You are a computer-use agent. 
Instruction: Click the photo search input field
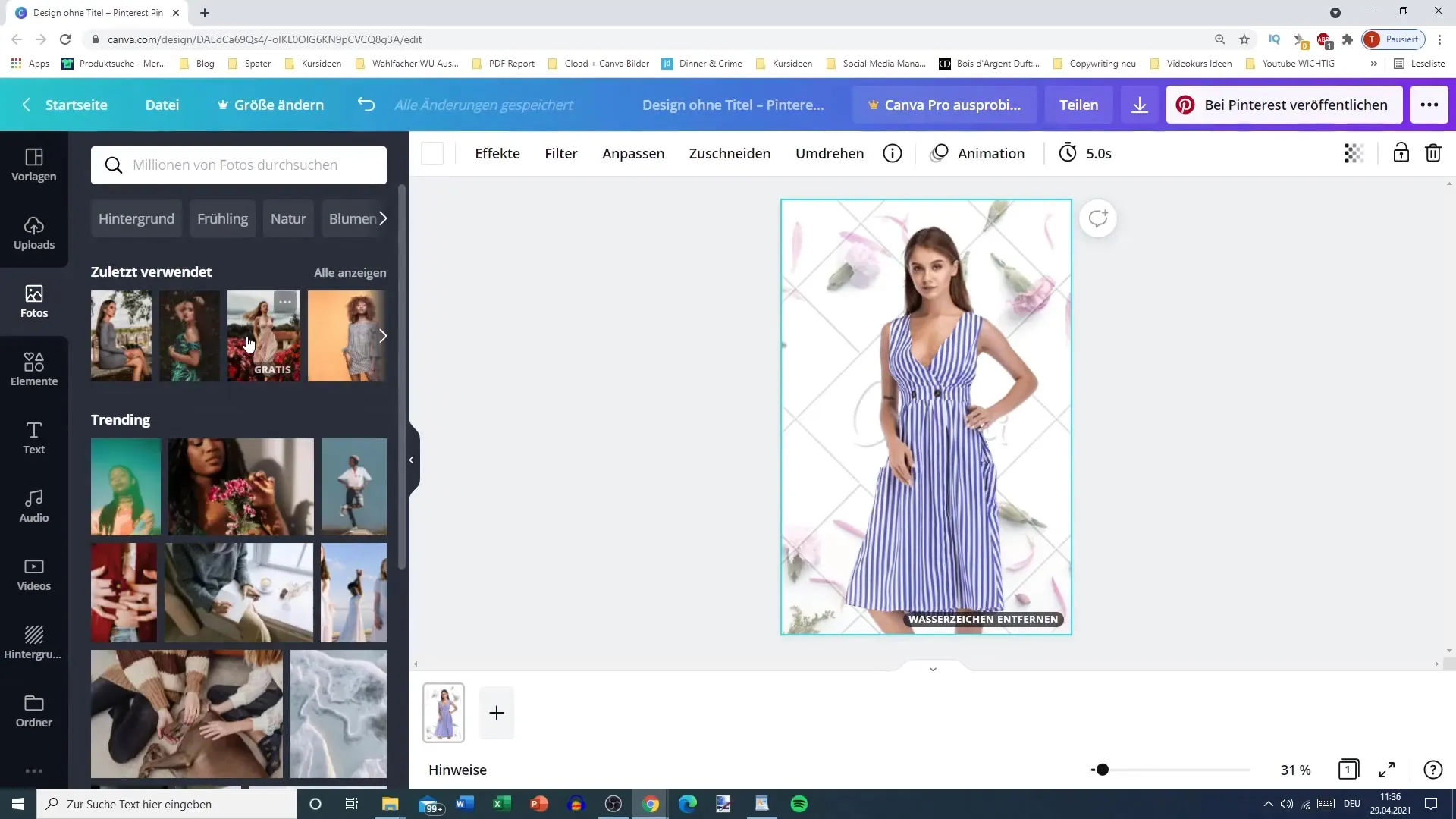click(x=239, y=165)
